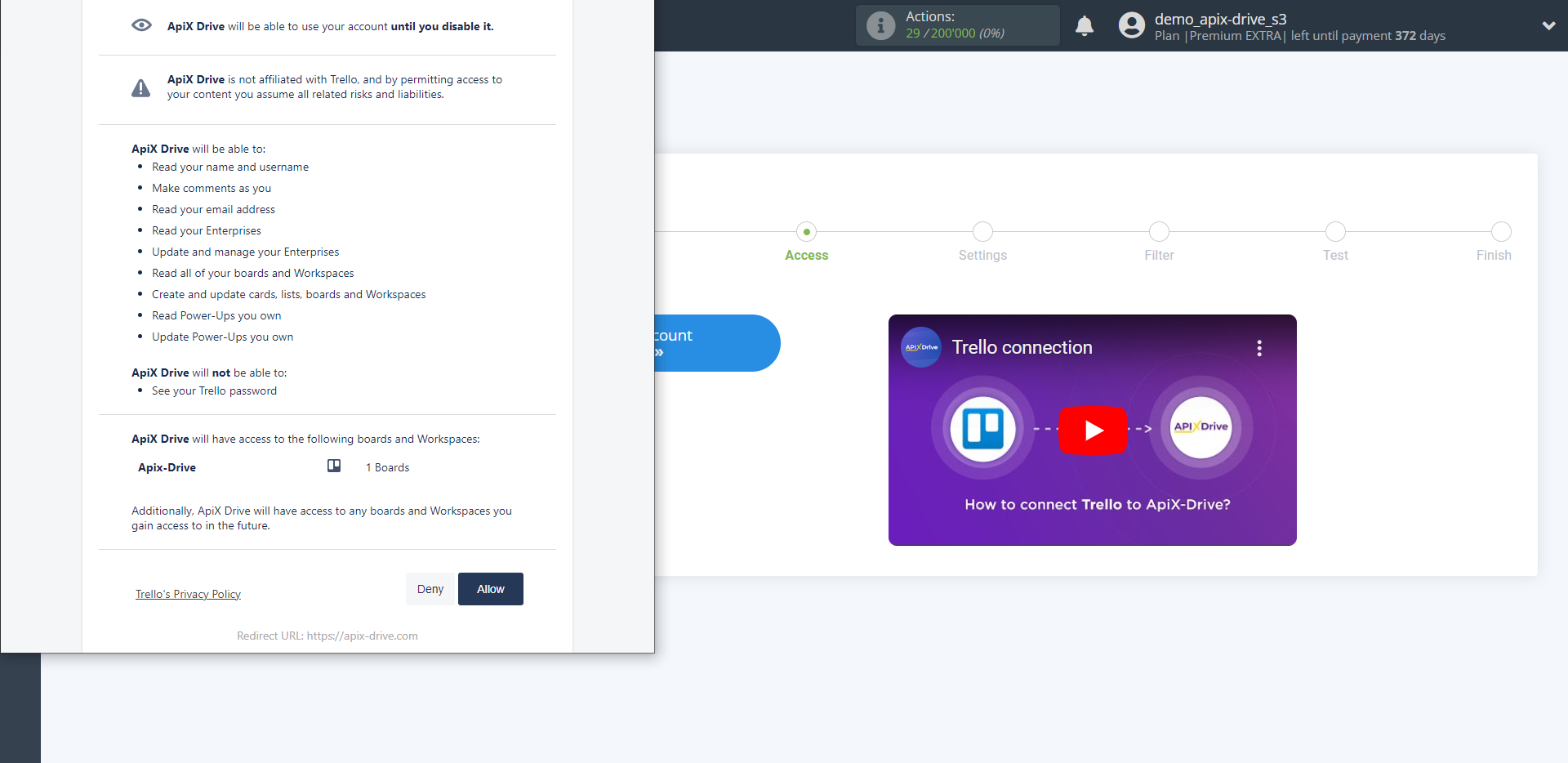This screenshot has width=1568, height=763.
Task: Click 'Read your name and username' permission
Action: [x=230, y=167]
